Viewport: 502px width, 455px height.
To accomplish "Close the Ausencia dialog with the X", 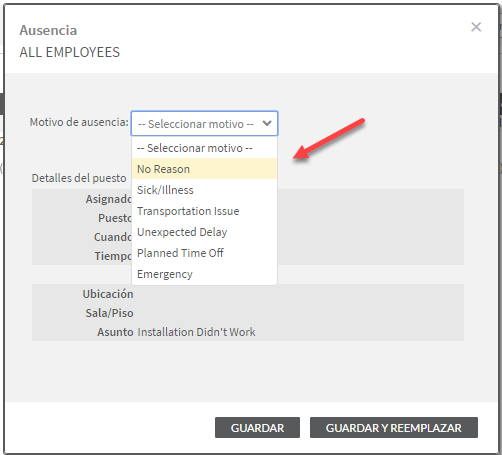I will tap(476, 27).
